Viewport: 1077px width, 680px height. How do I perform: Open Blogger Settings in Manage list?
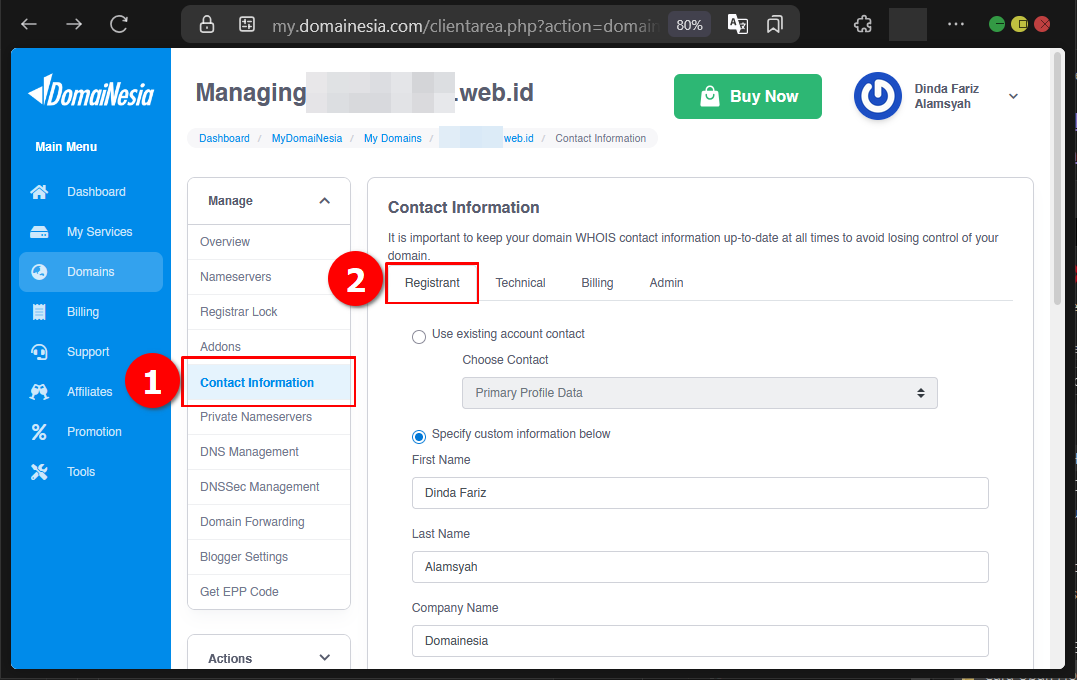click(x=269, y=557)
